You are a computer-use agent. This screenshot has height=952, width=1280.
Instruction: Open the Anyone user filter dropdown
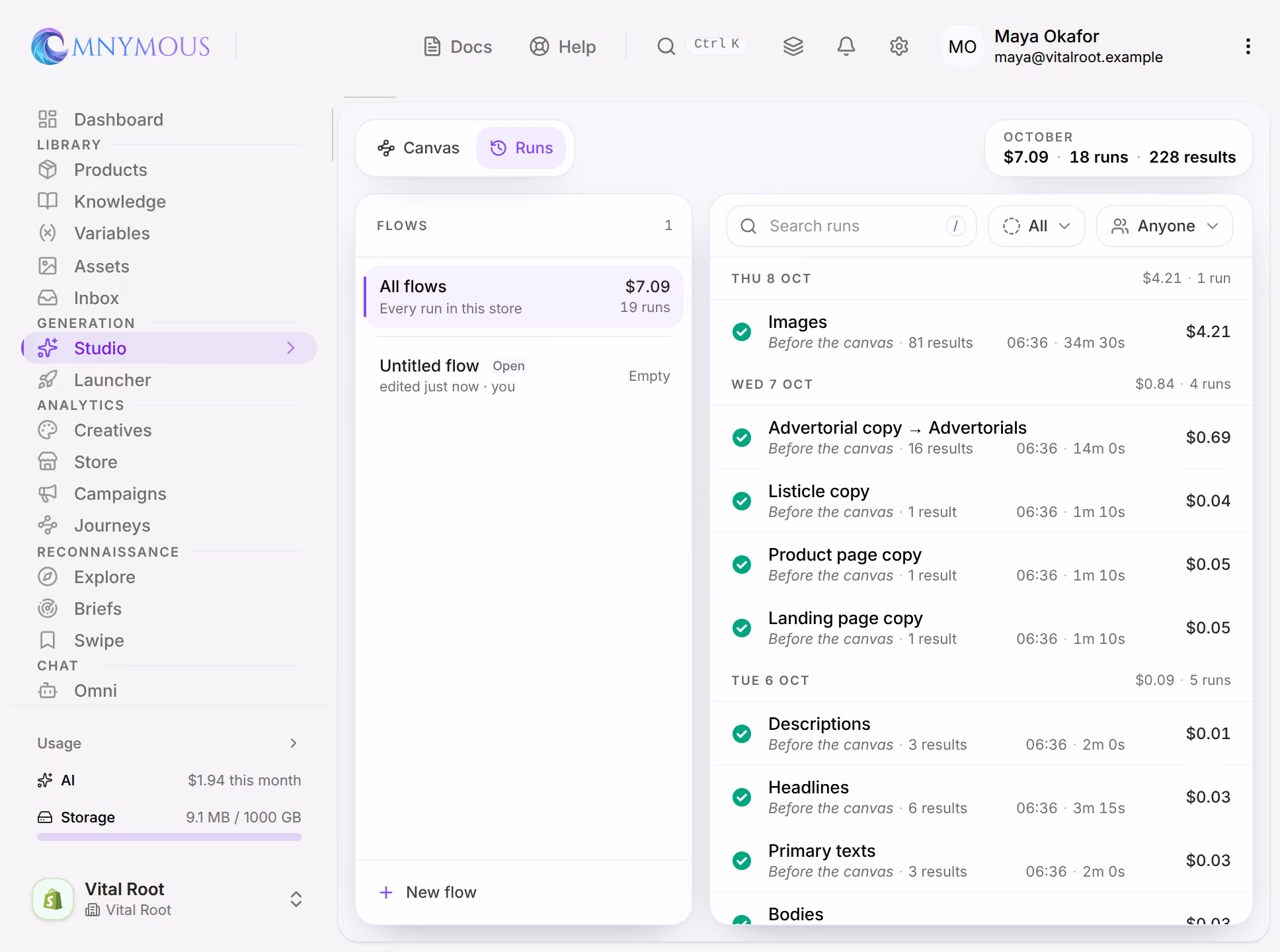[1165, 226]
